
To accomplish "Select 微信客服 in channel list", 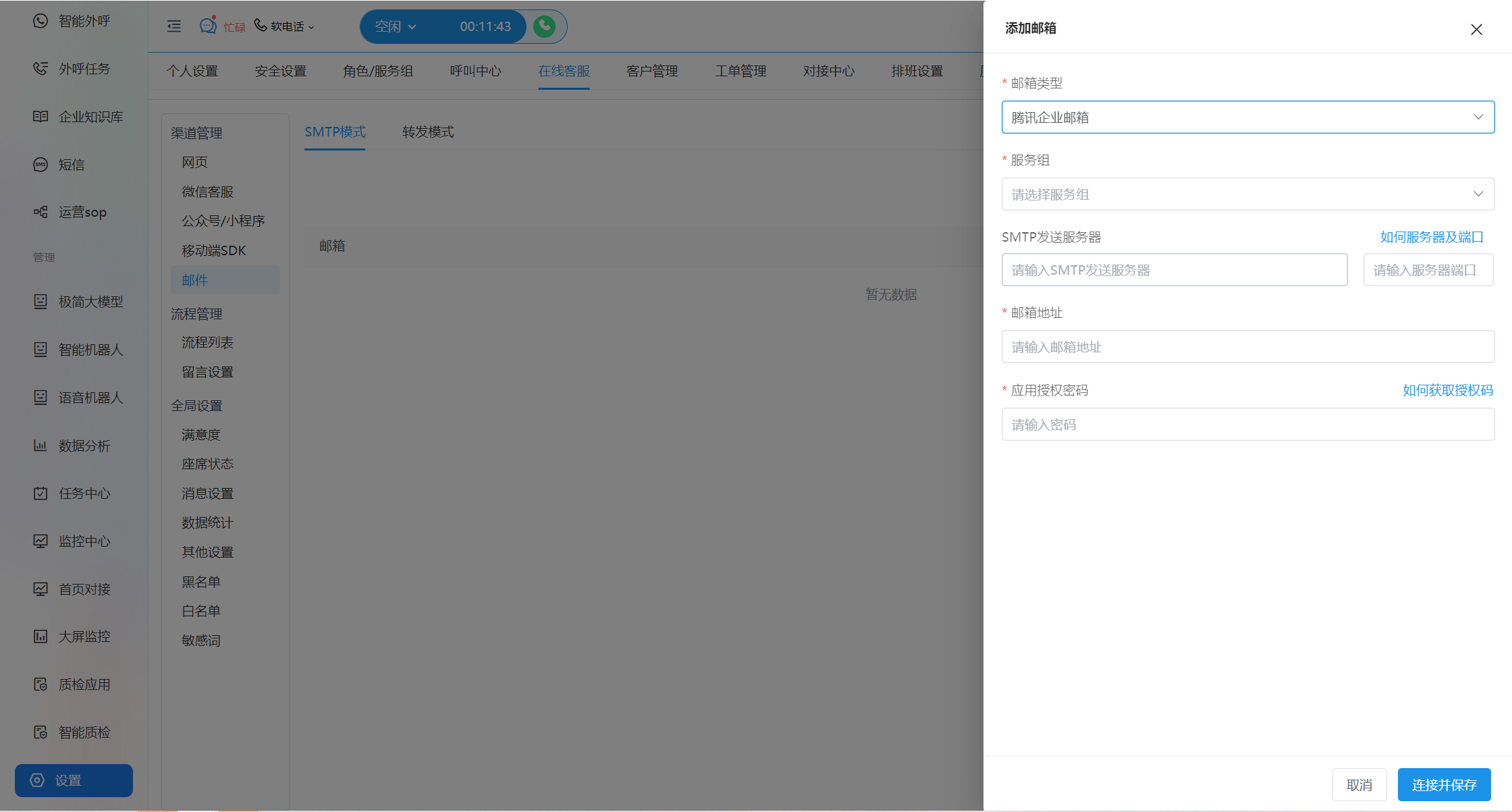I will point(207,192).
